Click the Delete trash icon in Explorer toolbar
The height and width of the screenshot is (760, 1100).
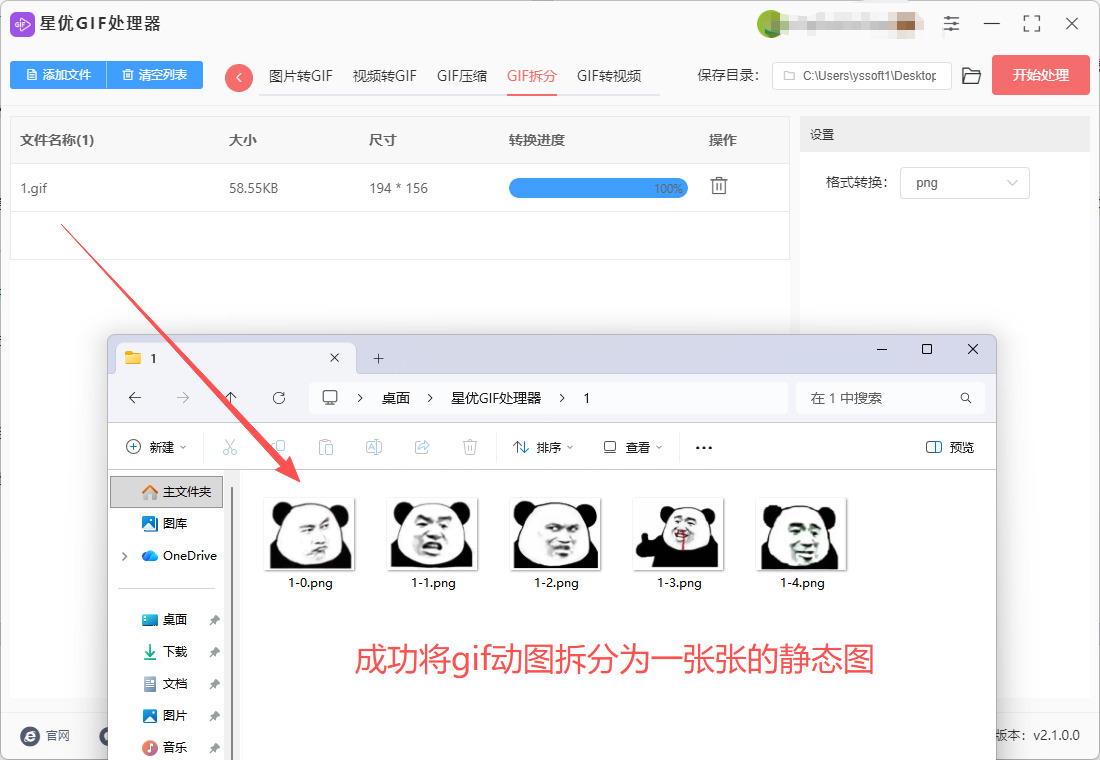470,447
